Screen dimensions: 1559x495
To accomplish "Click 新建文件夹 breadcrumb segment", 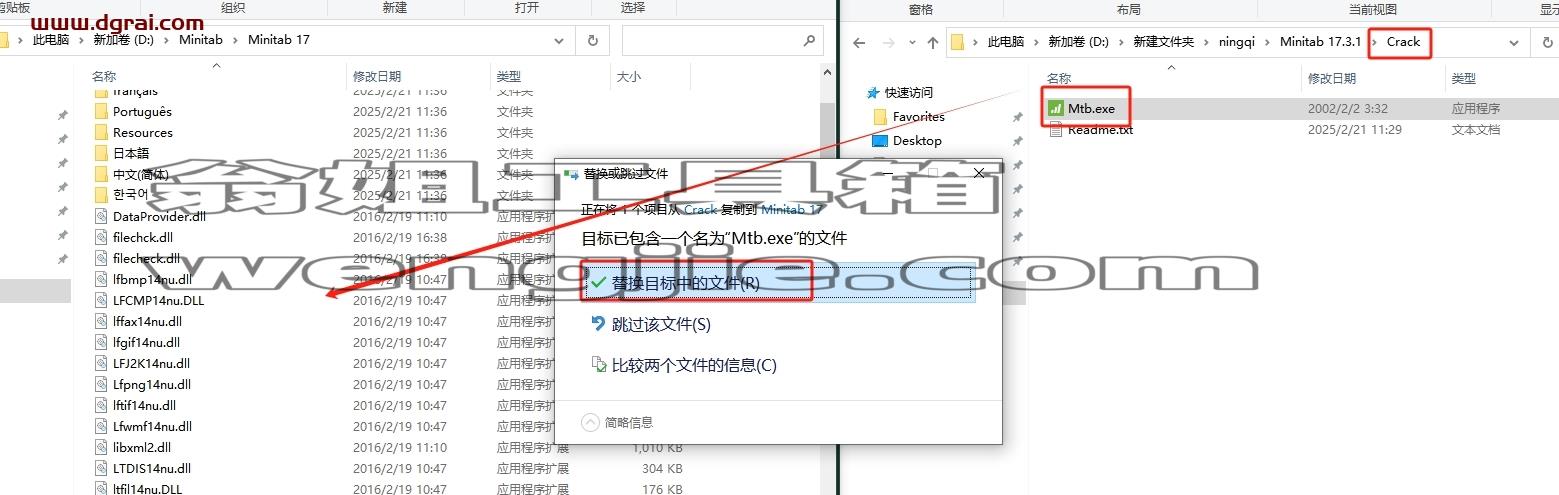I will tap(1163, 42).
